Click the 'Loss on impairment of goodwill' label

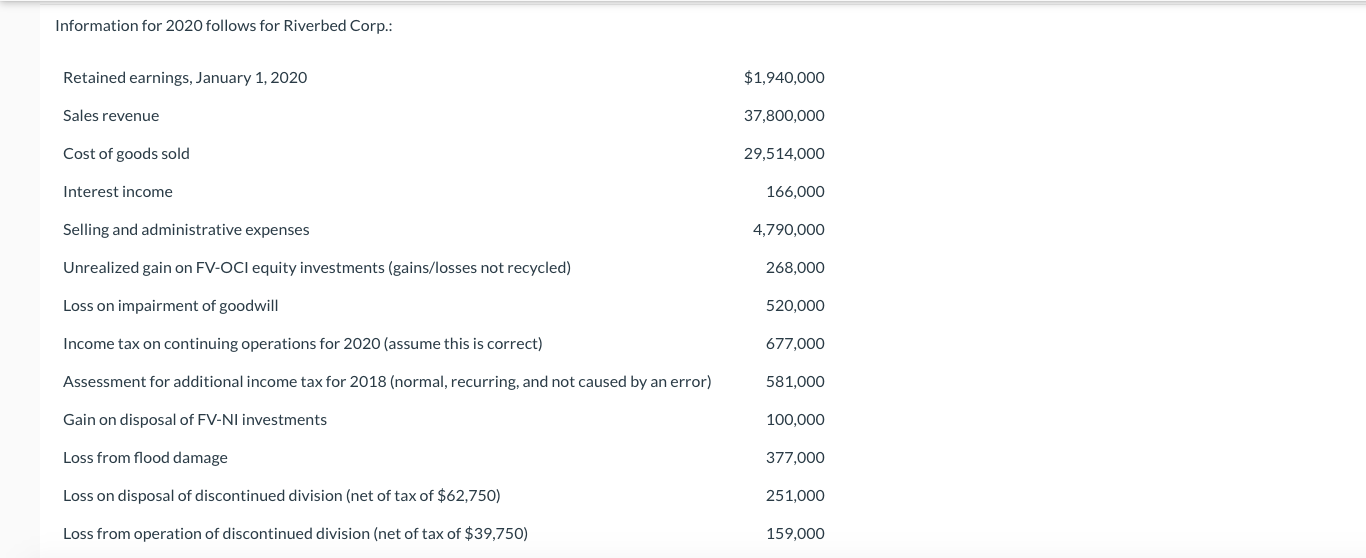(171, 306)
